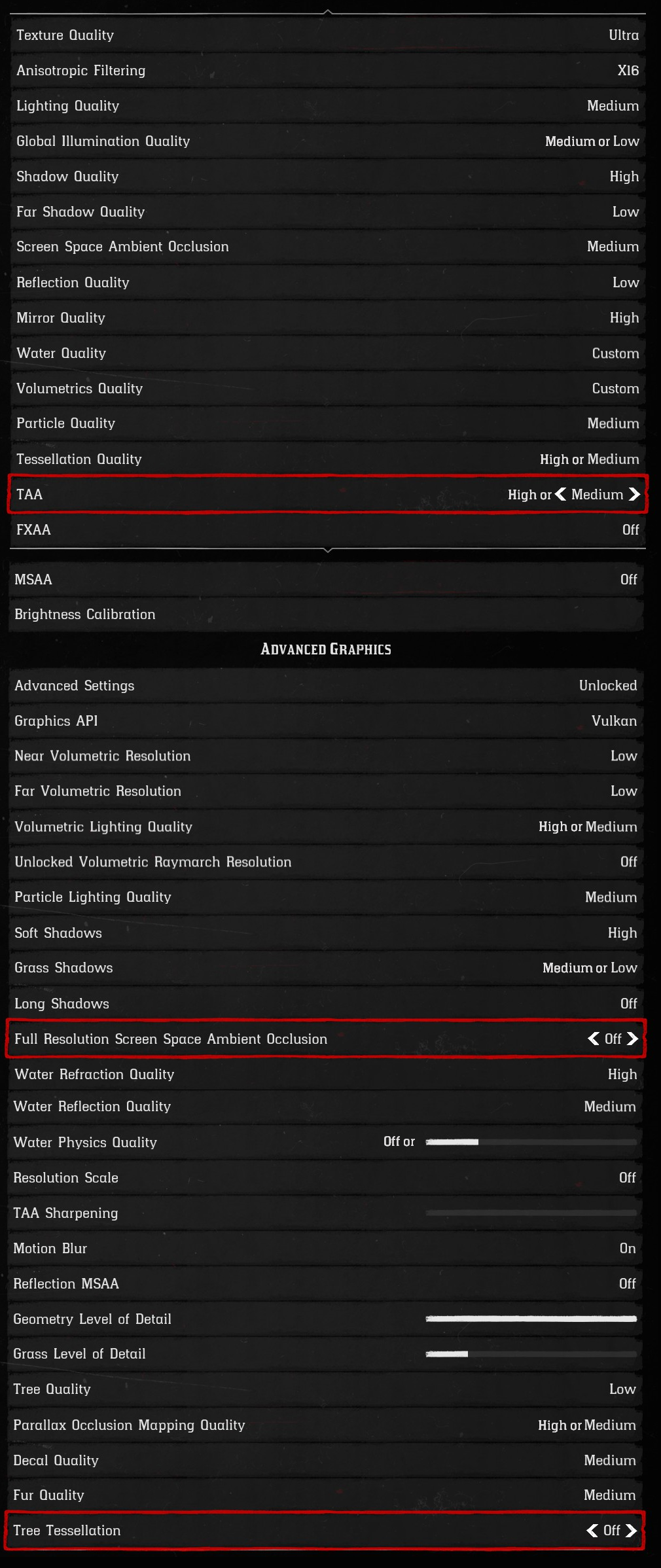Click right arrow on TAA setting
661x1568 pixels.
[x=634, y=494]
